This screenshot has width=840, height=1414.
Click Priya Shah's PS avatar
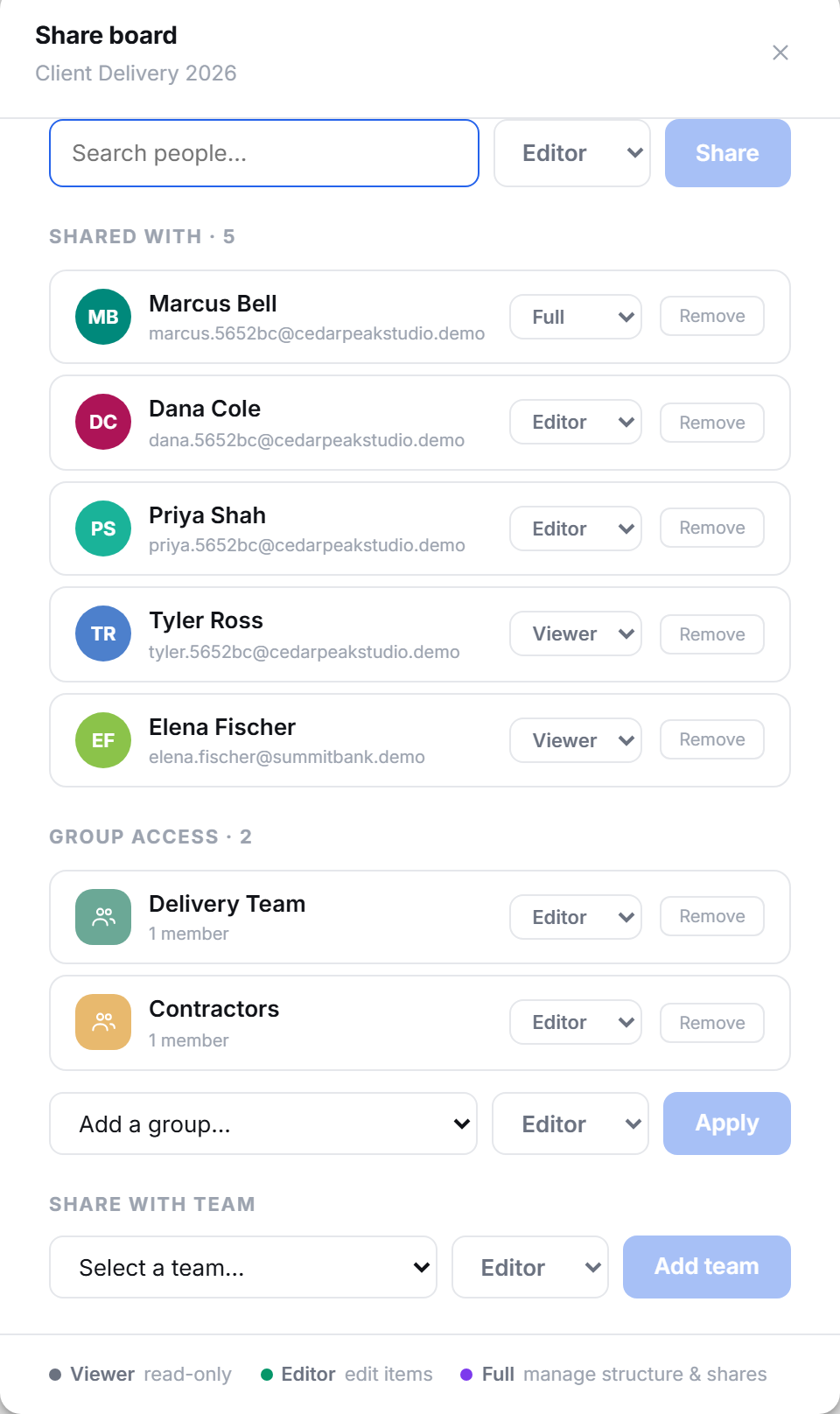pyautogui.click(x=103, y=528)
